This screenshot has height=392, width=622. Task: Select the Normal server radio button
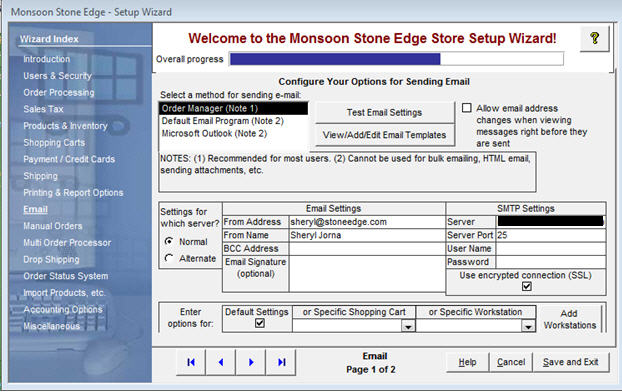point(169,241)
